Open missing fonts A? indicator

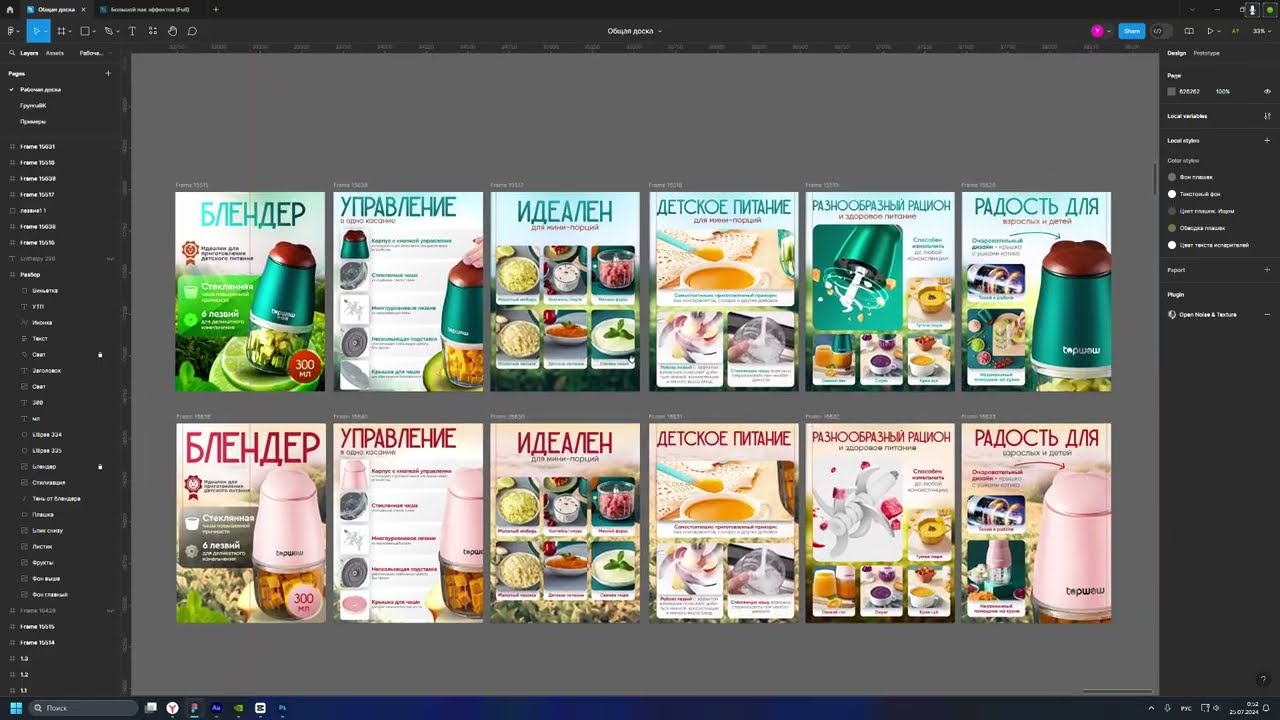click(1236, 31)
